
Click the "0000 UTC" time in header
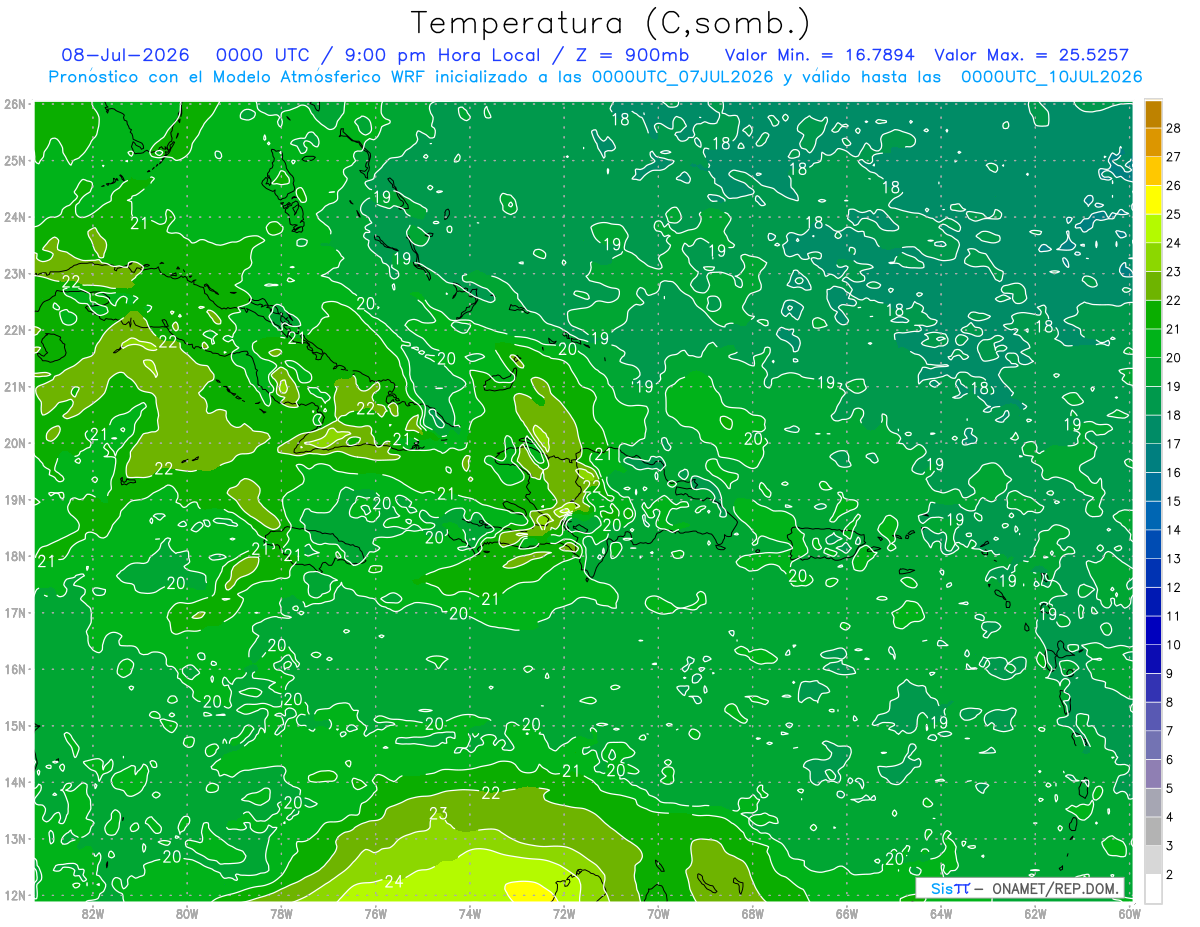pyautogui.click(x=264, y=55)
